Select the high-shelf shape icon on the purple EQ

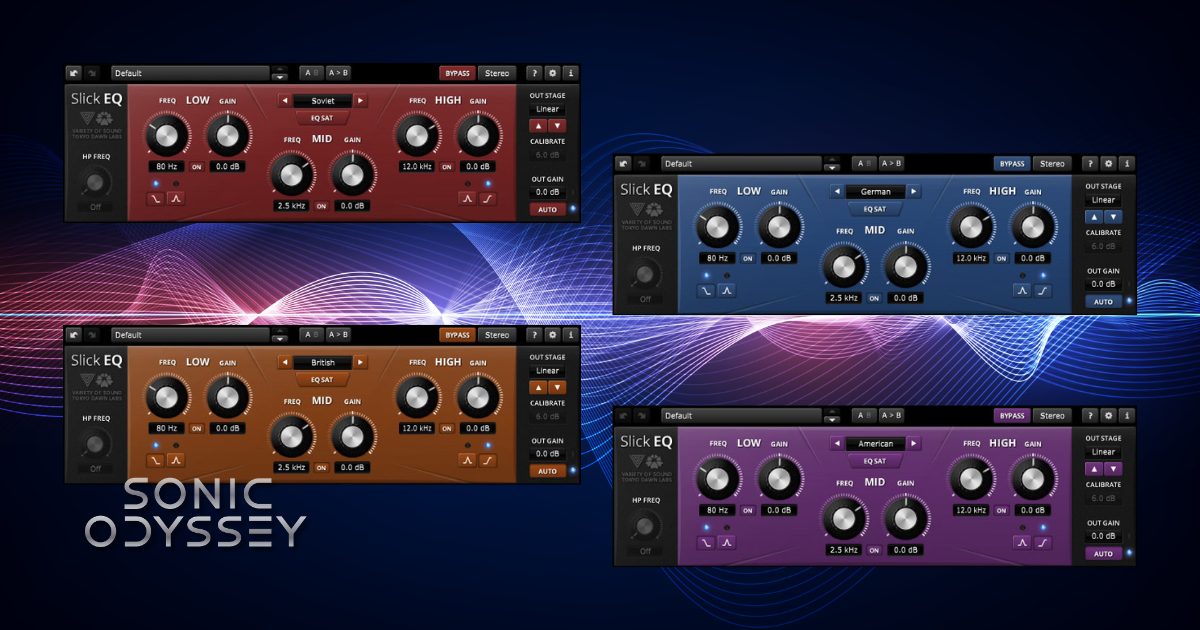[1041, 542]
